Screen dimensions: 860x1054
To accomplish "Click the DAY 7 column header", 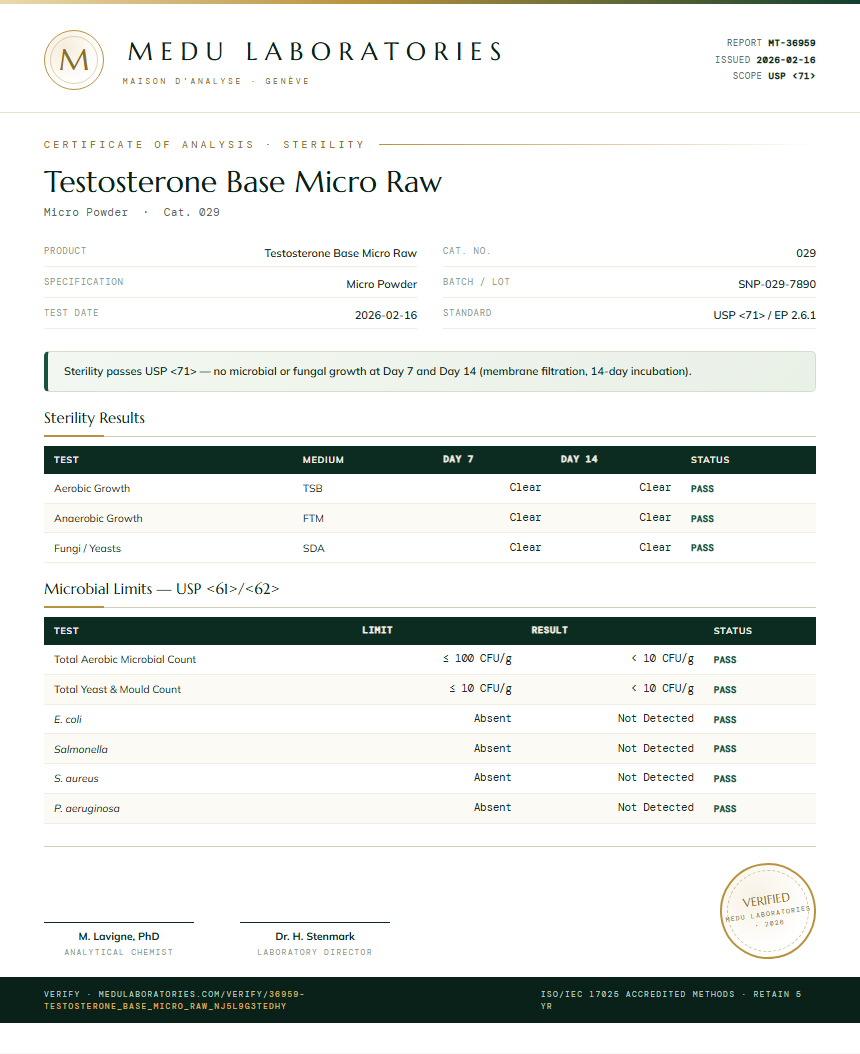I will tap(458, 459).
